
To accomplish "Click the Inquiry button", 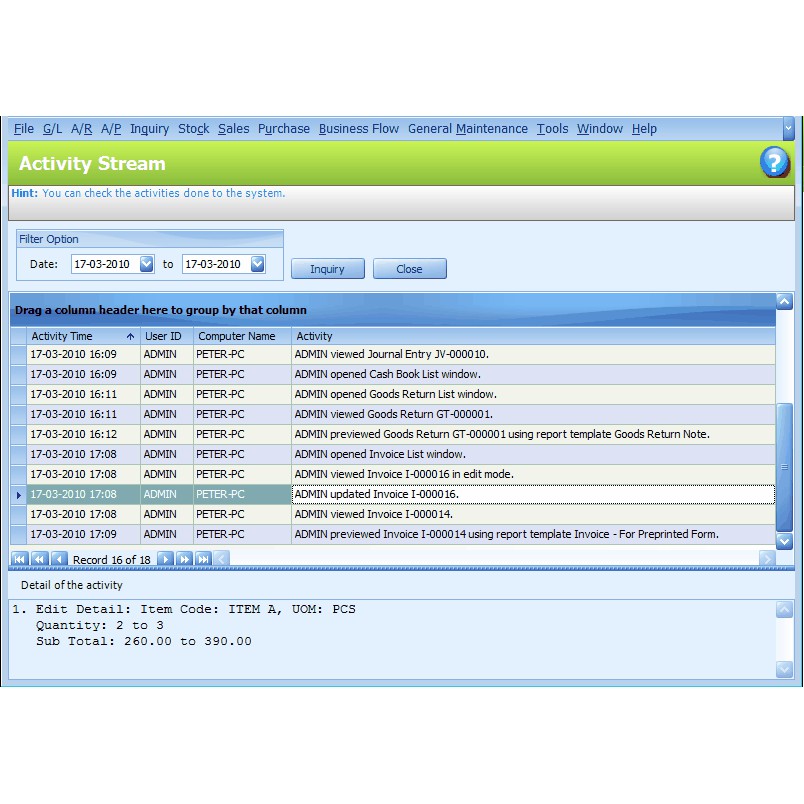I will [327, 269].
